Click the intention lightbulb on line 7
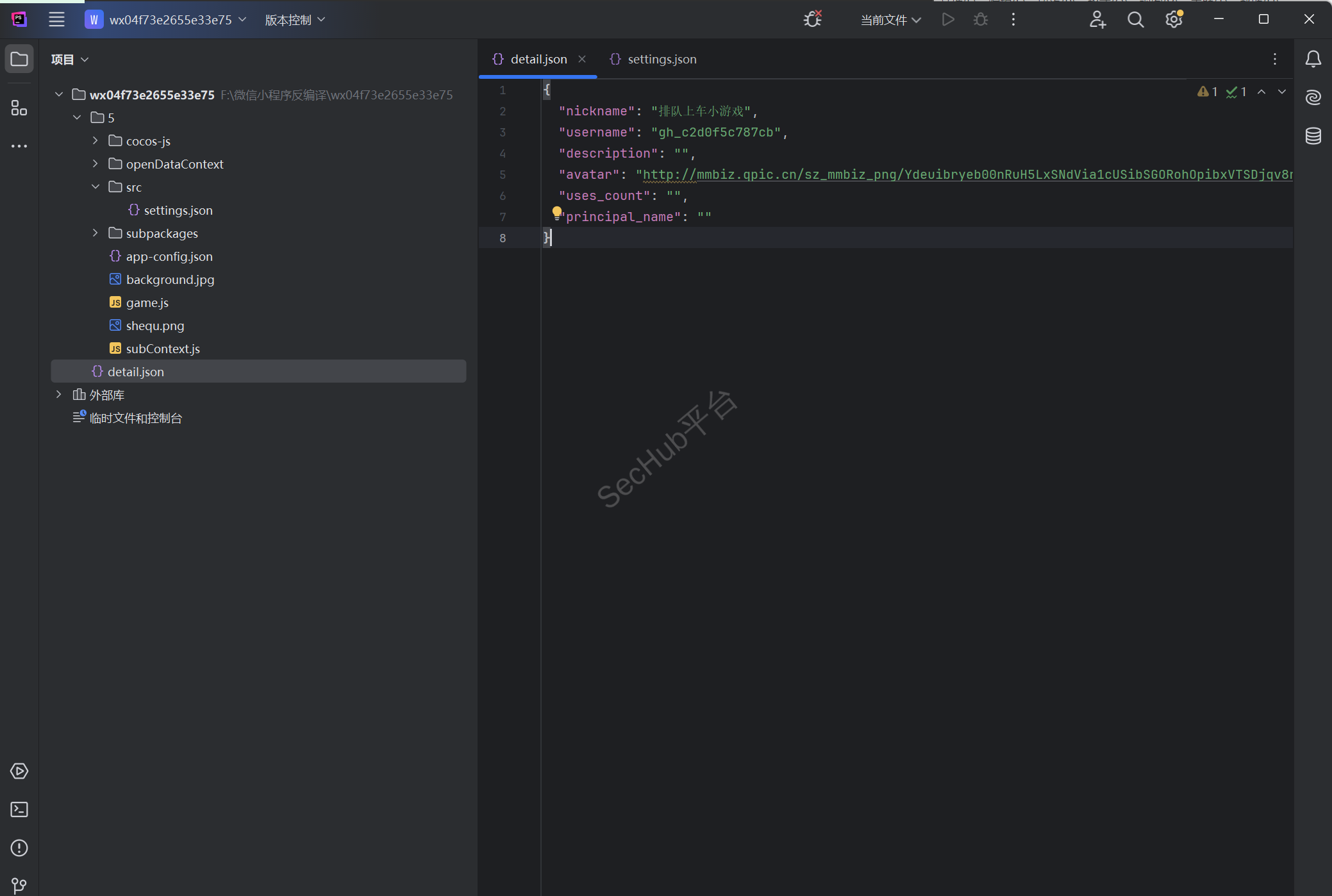This screenshot has height=896, width=1332. coord(556,212)
